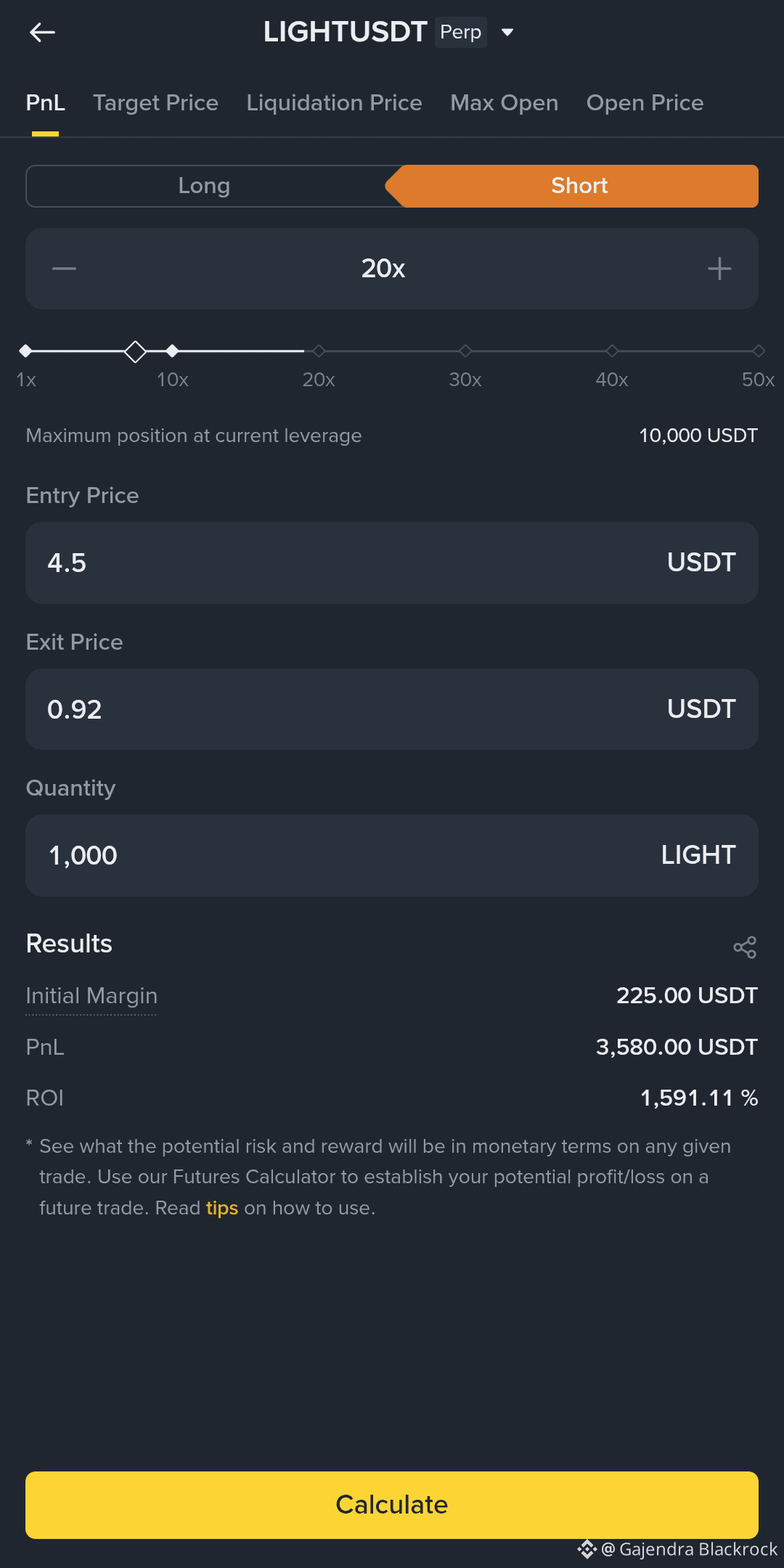The height and width of the screenshot is (1568, 784).
Task: Tap the back arrow icon
Action: pyautogui.click(x=42, y=32)
